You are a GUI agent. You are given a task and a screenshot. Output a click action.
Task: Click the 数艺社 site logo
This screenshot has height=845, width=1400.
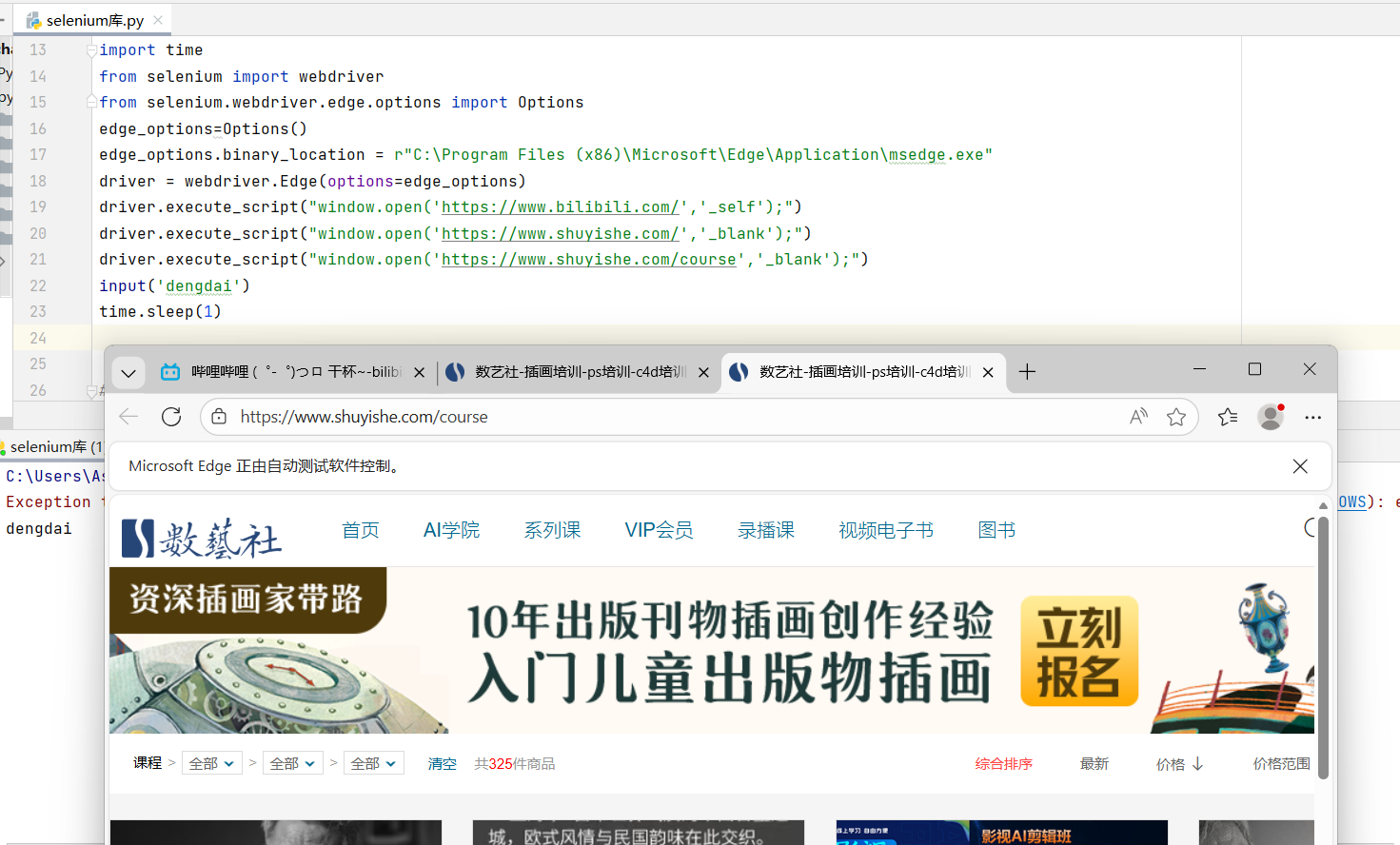(x=202, y=538)
